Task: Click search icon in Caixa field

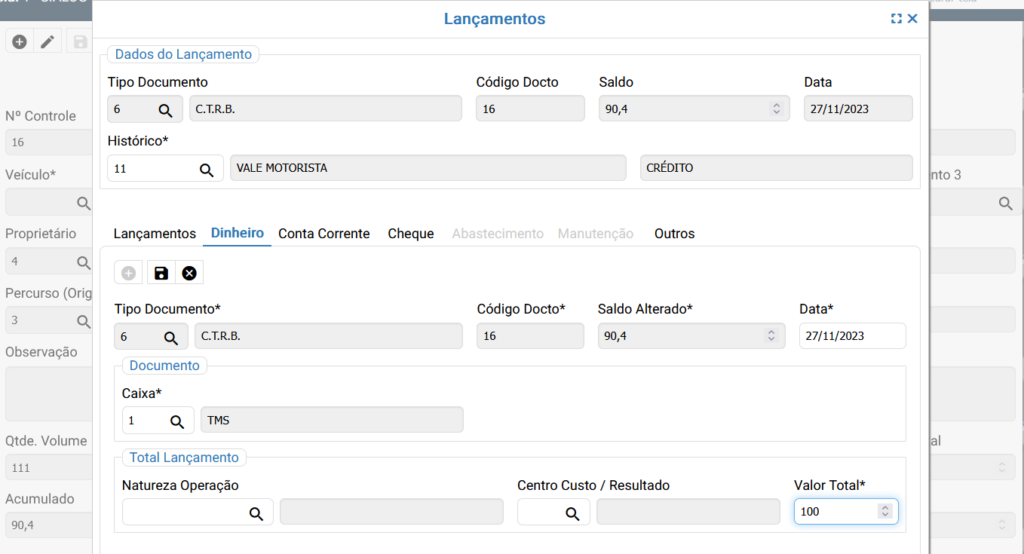Action: tap(177, 421)
